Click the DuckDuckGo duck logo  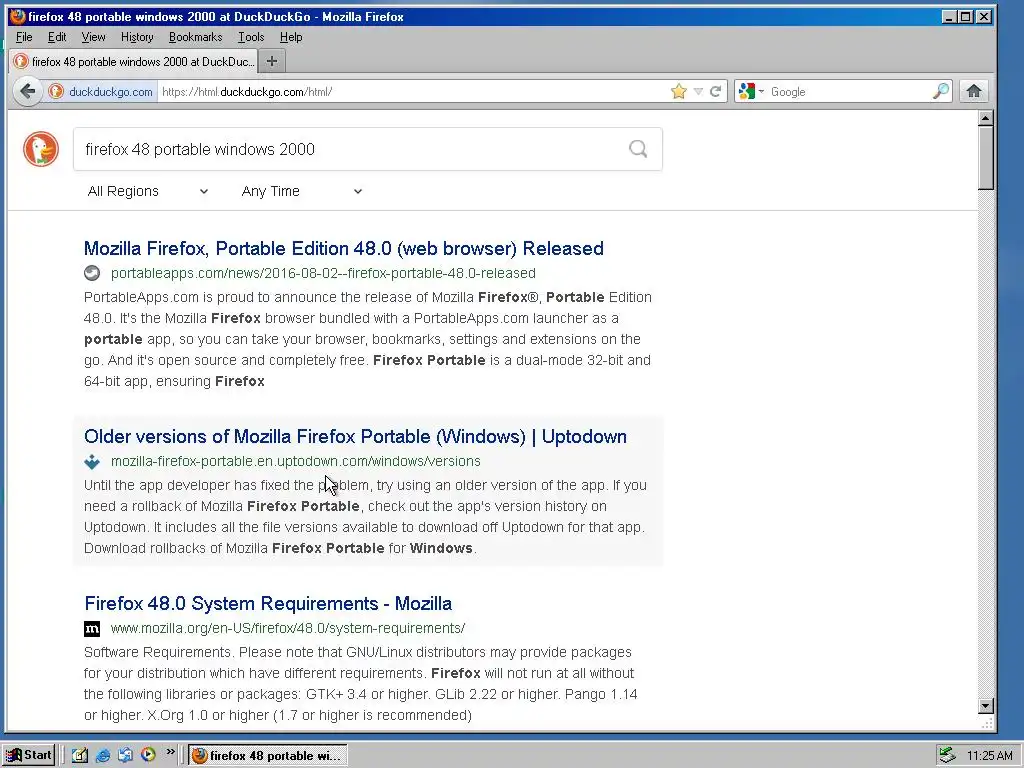40,149
